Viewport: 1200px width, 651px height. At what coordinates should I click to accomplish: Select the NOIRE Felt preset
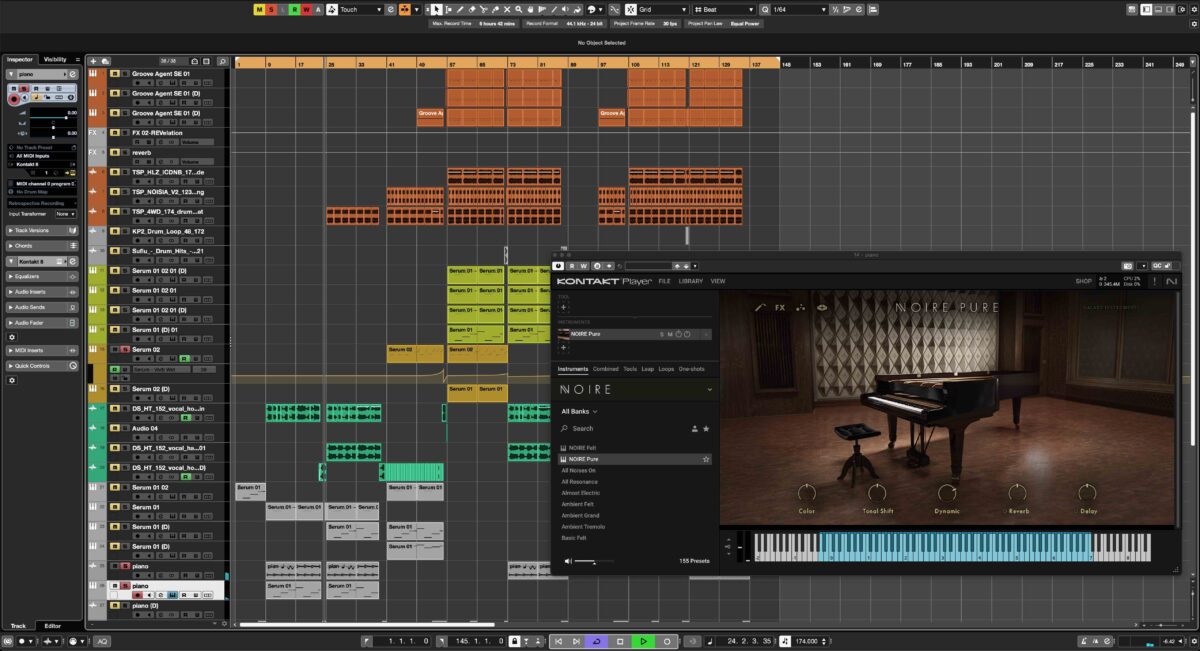(582, 447)
